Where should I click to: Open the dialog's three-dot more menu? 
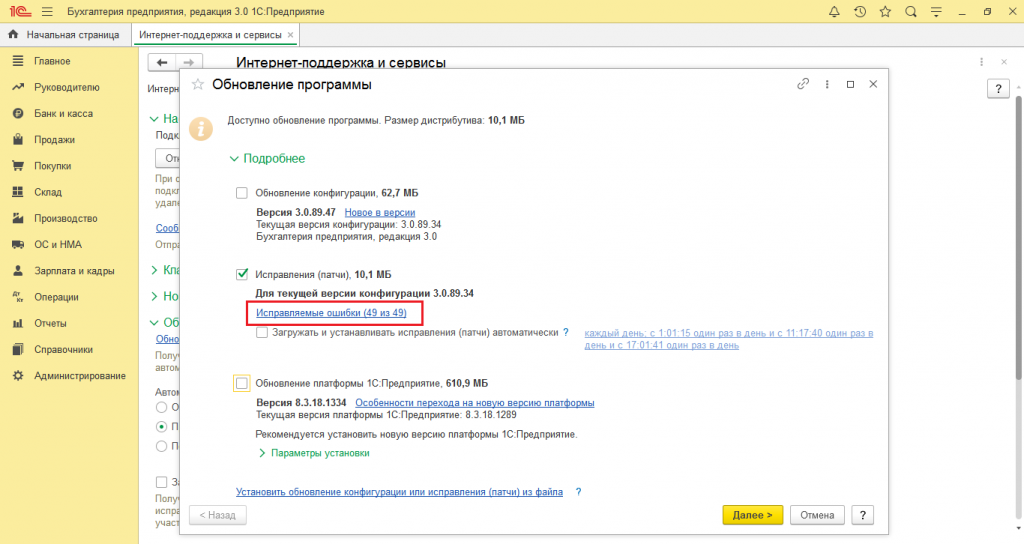pos(827,85)
